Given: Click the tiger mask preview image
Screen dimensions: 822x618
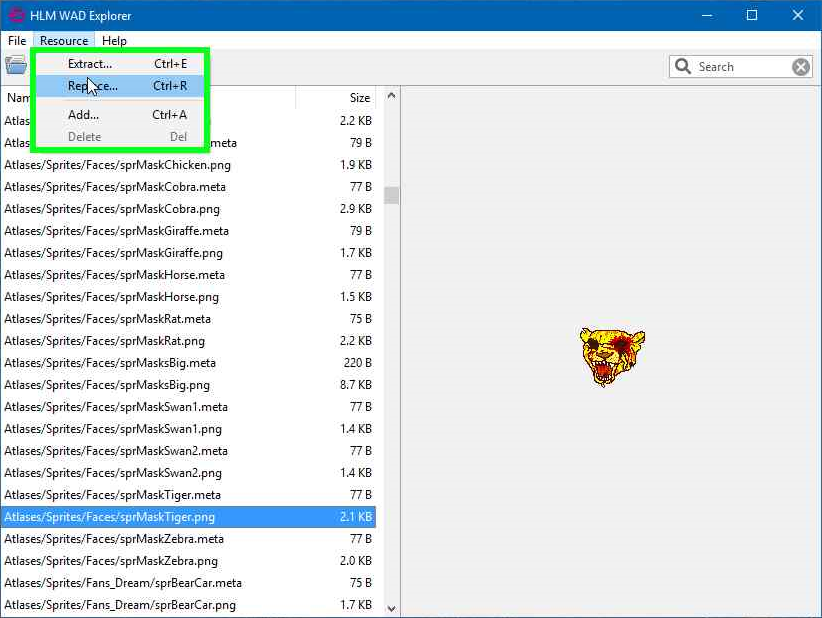Looking at the screenshot, I should coord(612,356).
